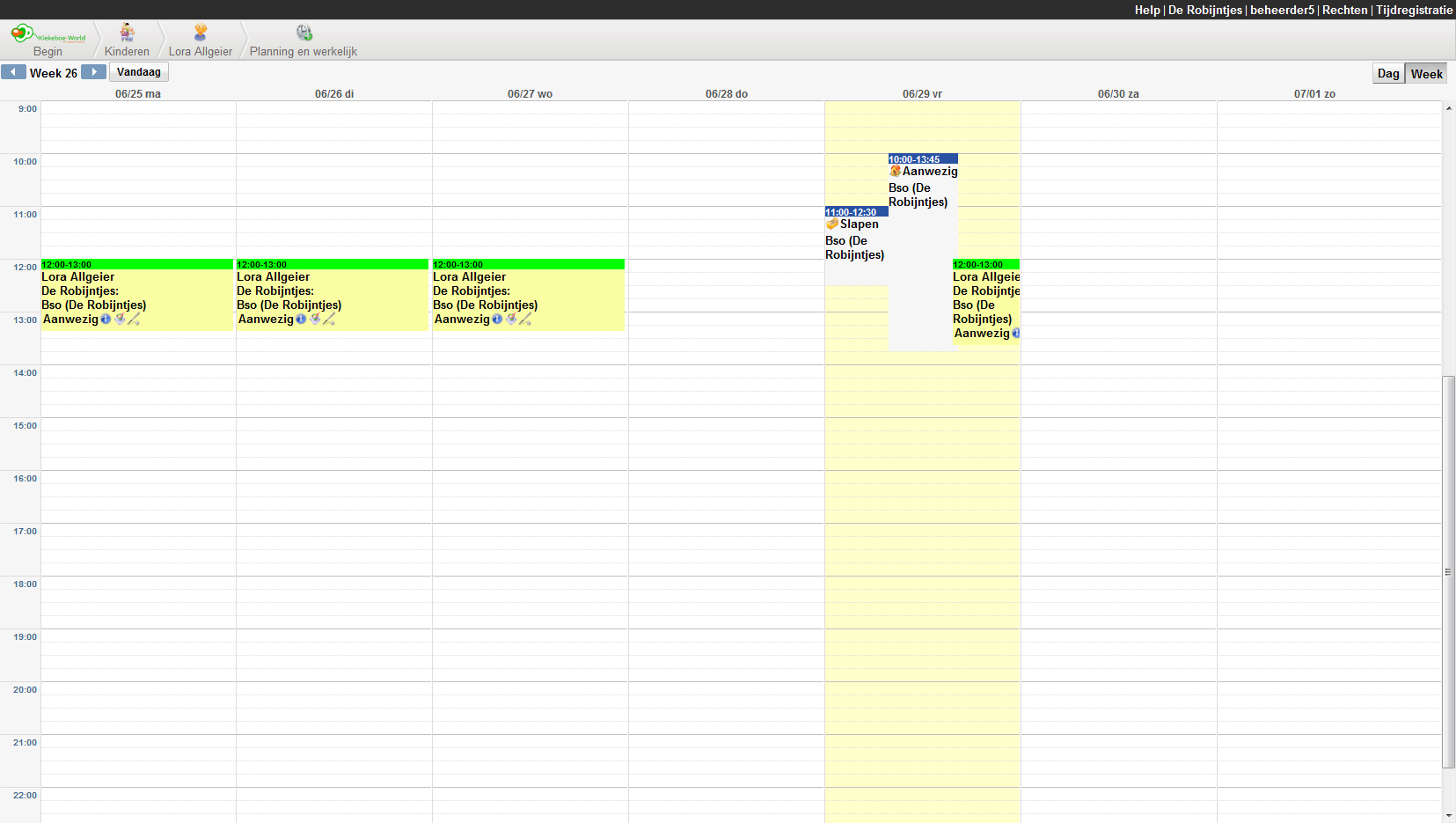Click the Rechten link in top bar

click(x=1344, y=10)
